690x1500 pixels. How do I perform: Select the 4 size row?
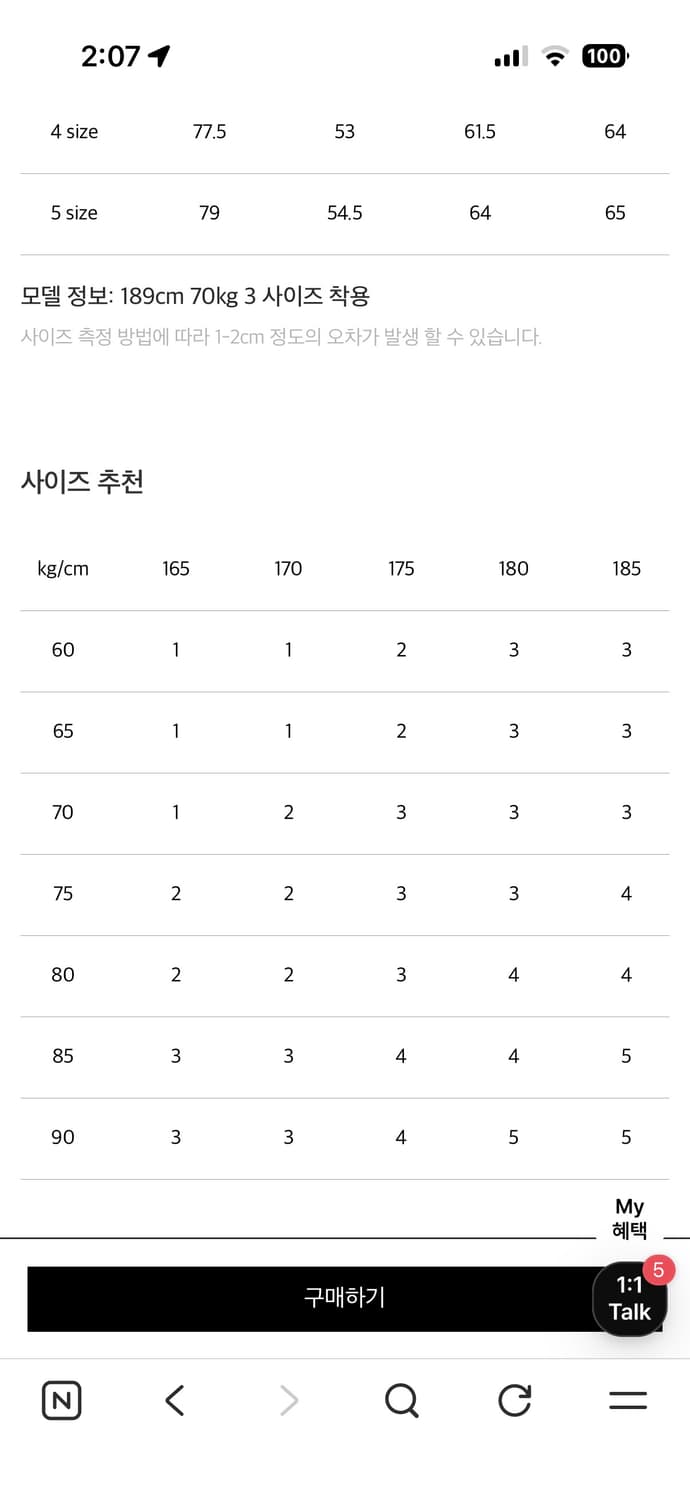pyautogui.click(x=73, y=131)
